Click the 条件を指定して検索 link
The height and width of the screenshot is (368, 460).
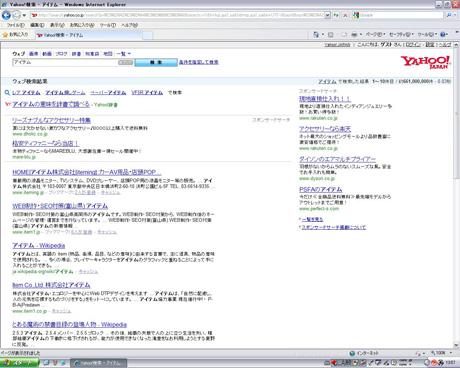point(199,62)
